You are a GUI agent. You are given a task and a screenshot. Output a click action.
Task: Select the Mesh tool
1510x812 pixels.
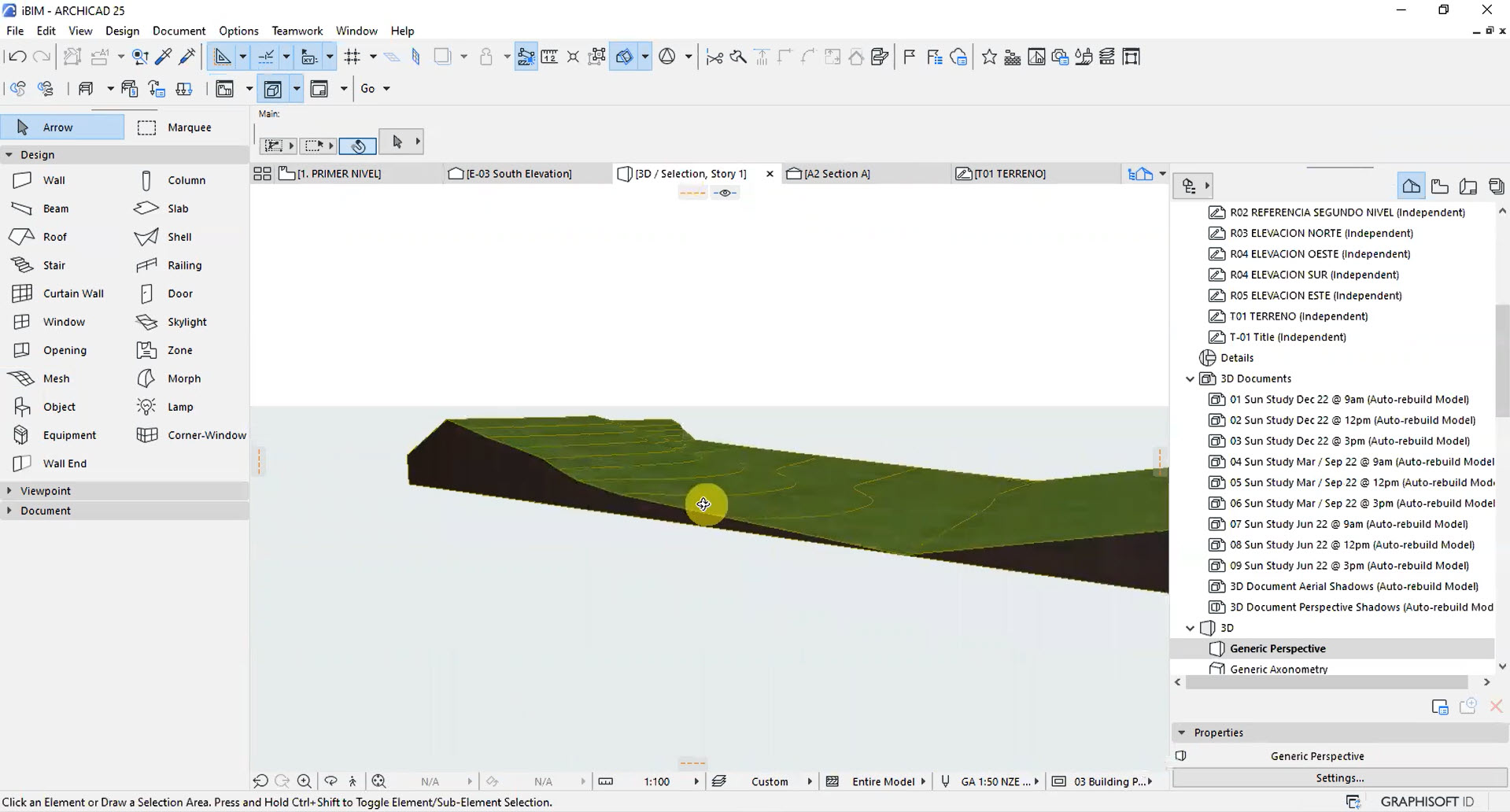55,378
